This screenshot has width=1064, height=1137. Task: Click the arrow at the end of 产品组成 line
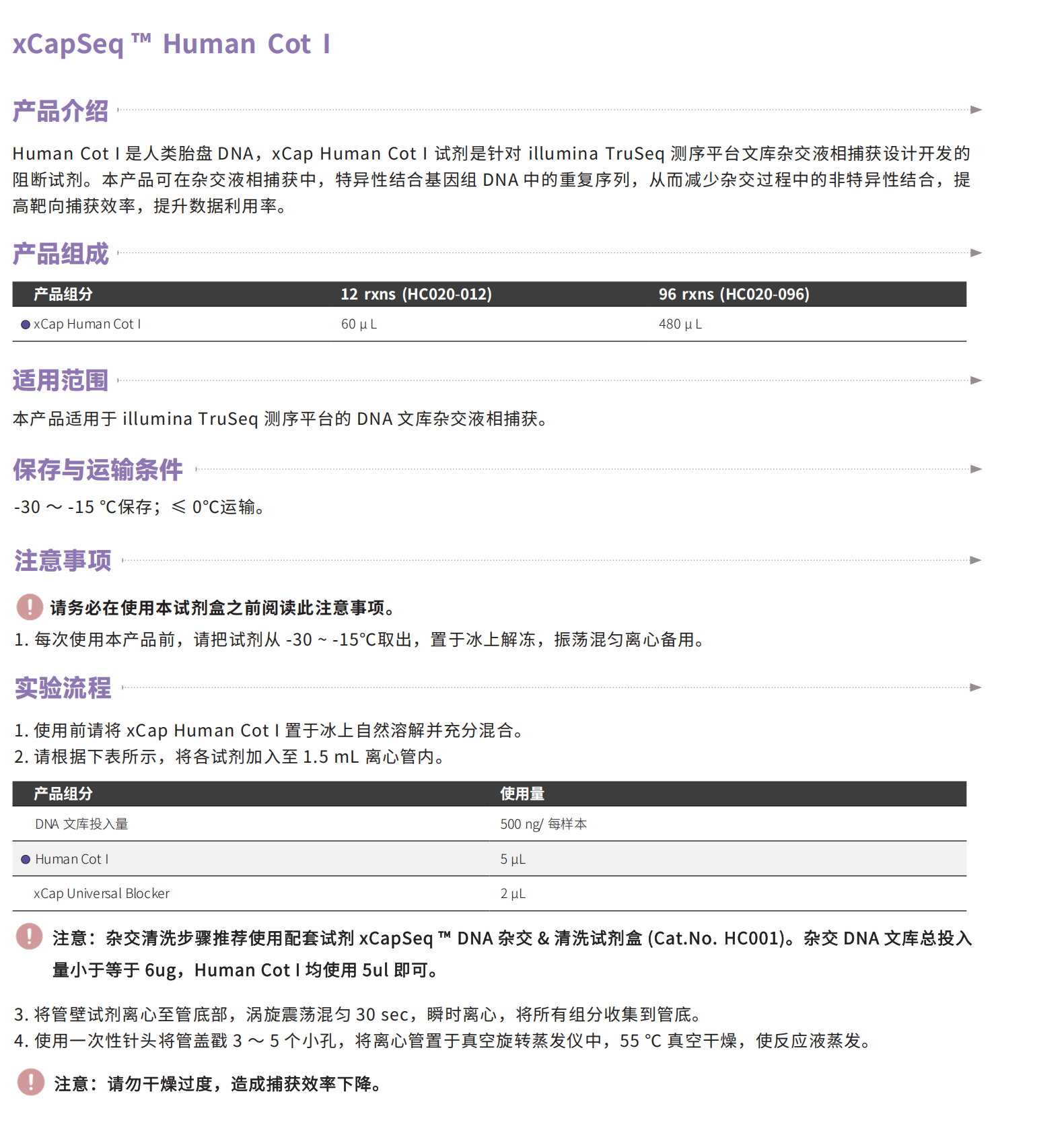point(976,253)
